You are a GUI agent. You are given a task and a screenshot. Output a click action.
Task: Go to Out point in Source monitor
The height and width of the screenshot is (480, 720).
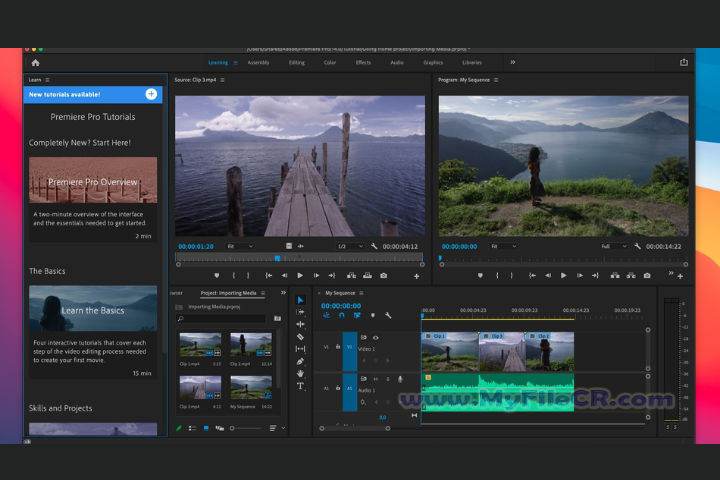click(x=332, y=276)
